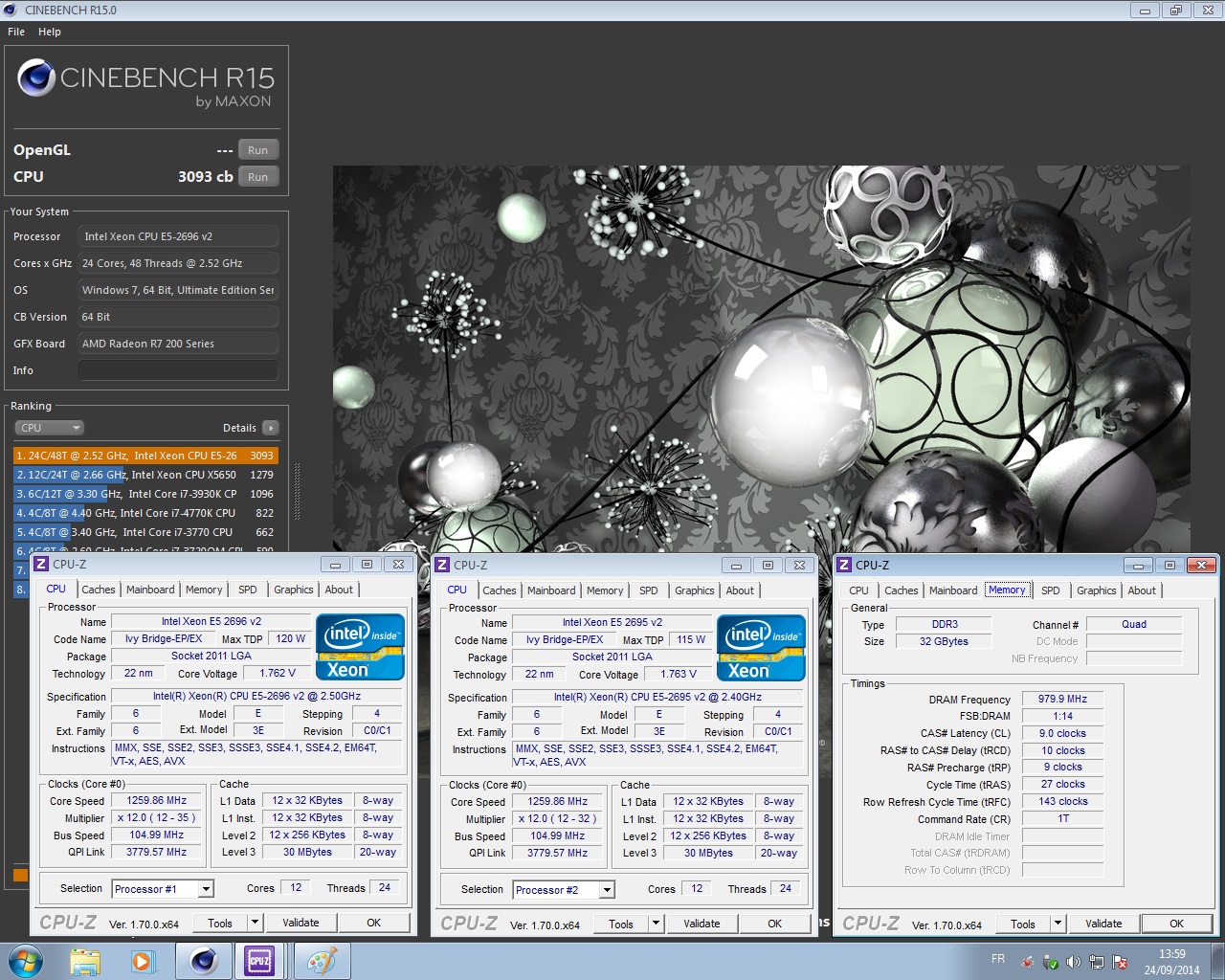
Task: Click Validate in second CPU-Z window
Action: pos(702,924)
